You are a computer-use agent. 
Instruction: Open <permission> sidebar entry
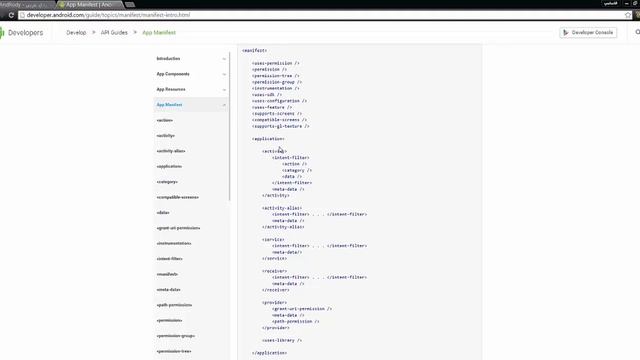169,321
